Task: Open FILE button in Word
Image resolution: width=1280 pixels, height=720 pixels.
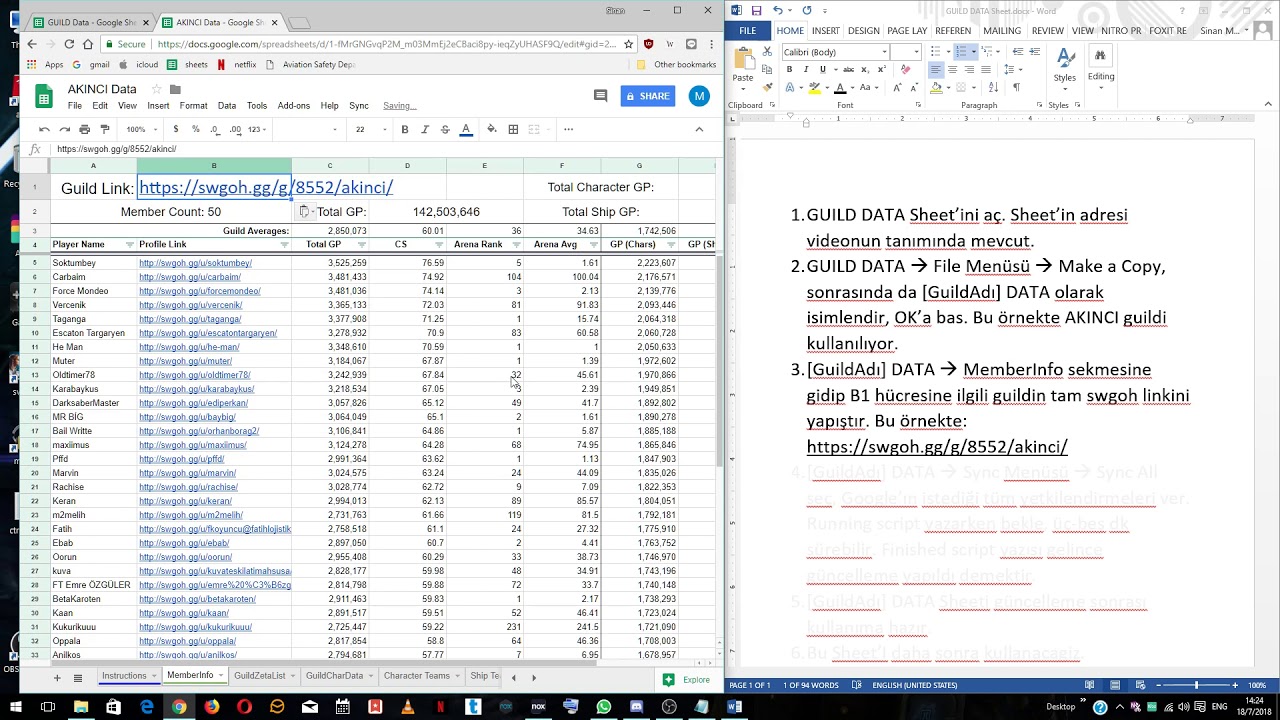Action: (x=748, y=31)
